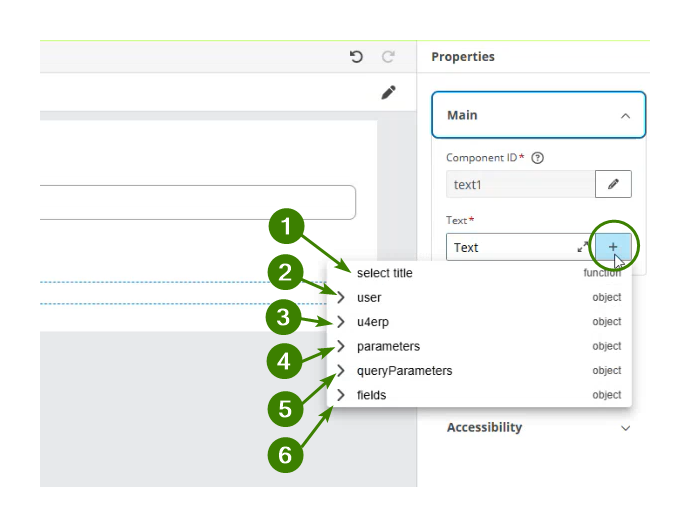Collapse the Main properties section
Viewport: 690px width, 527px height.
coord(625,116)
